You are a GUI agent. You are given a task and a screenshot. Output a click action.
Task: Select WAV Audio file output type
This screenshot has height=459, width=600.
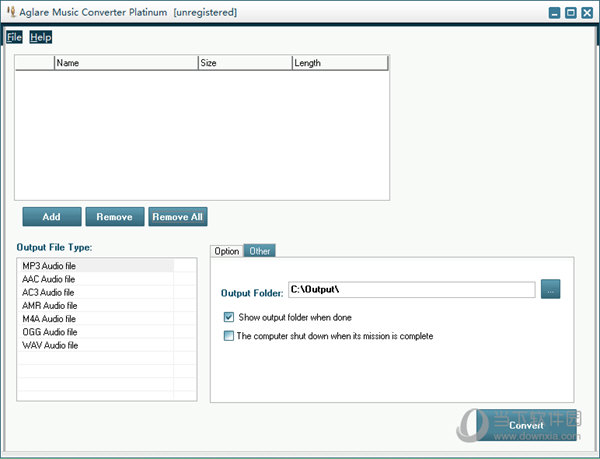point(95,345)
